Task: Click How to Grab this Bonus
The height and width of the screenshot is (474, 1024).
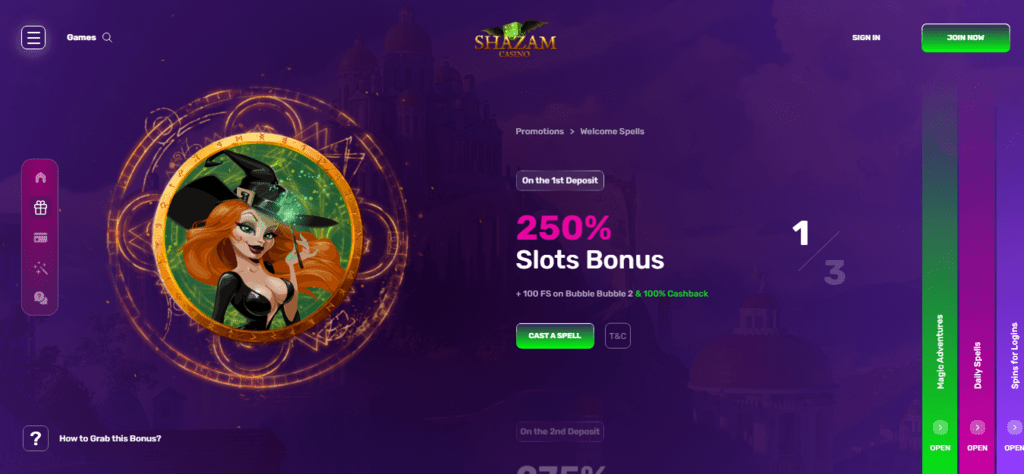Action: coord(110,438)
